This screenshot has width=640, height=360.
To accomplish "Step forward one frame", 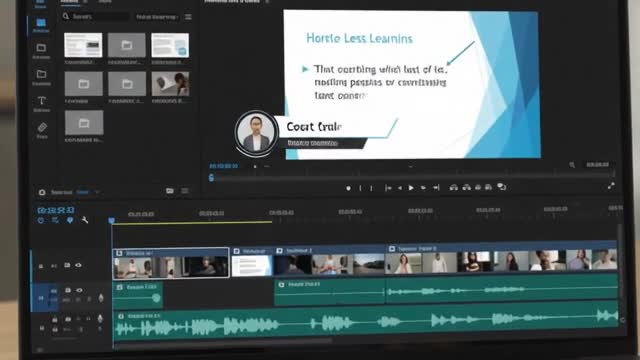I will 423,188.
